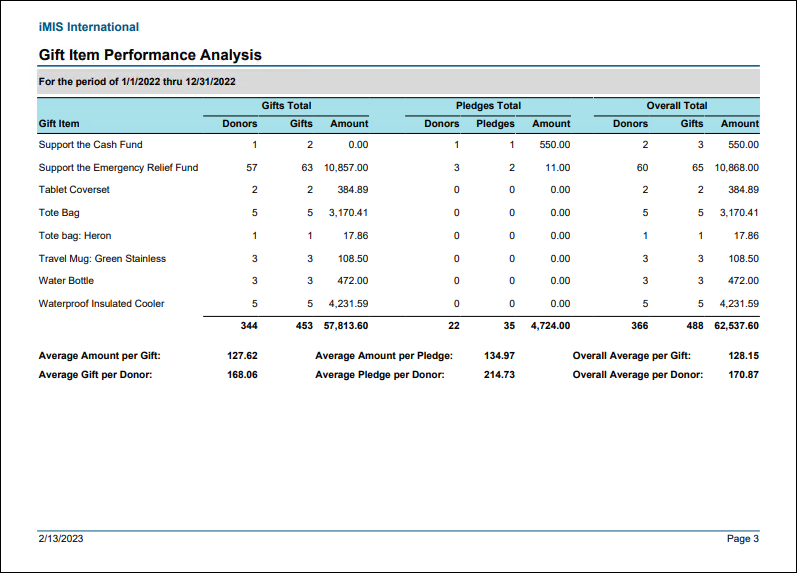Click the 57 gifts donors value
This screenshot has width=797, height=573.
[252, 168]
